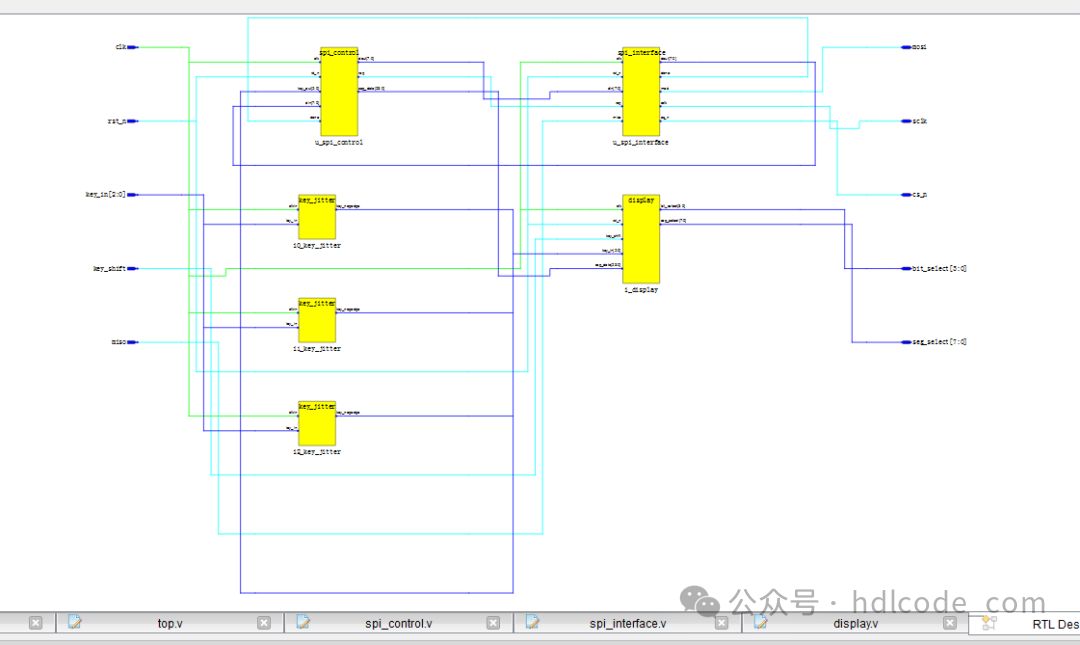Click the clk input port pin
1080x645 pixels.
click(x=132, y=47)
